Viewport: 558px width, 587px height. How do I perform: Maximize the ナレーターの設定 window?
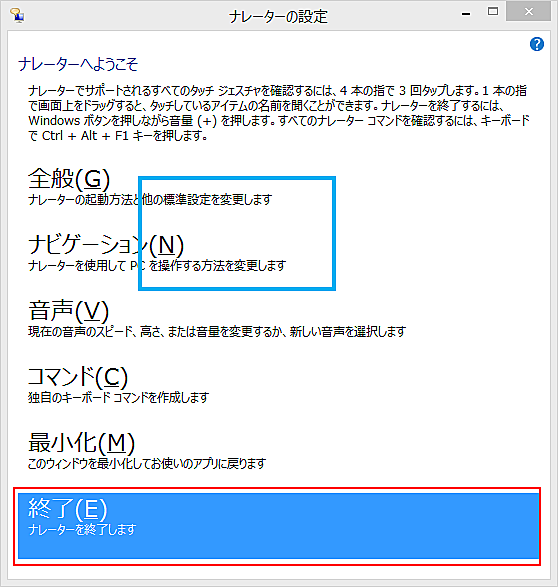(x=493, y=12)
